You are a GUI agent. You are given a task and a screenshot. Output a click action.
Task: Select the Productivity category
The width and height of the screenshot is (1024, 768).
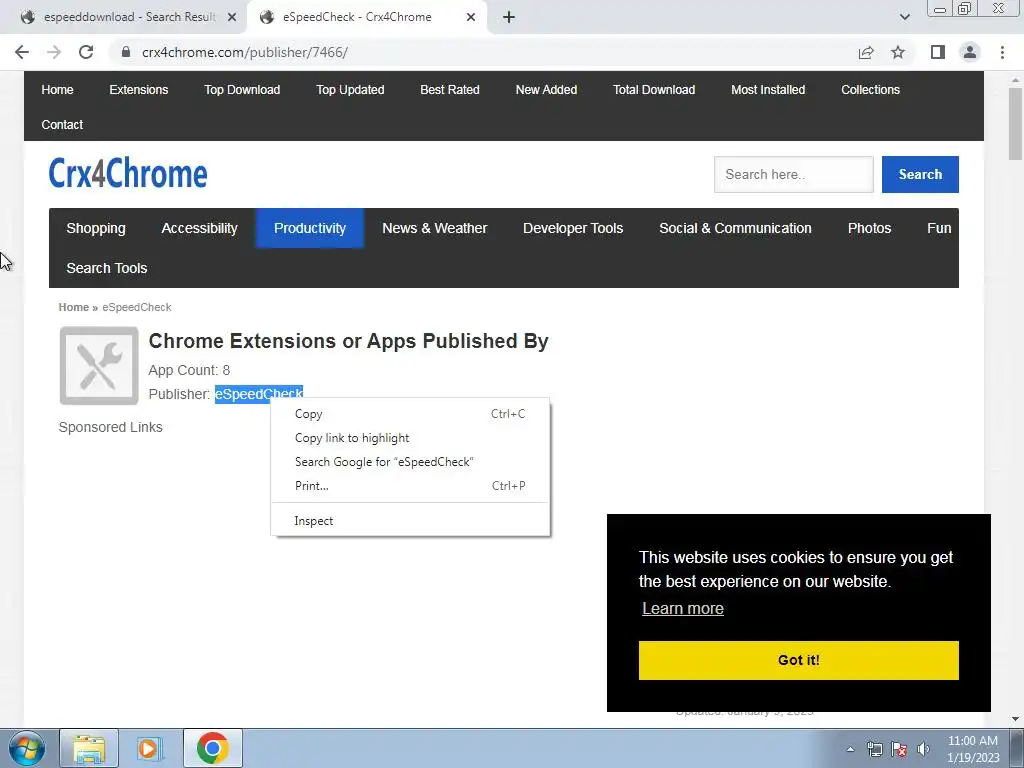click(310, 229)
